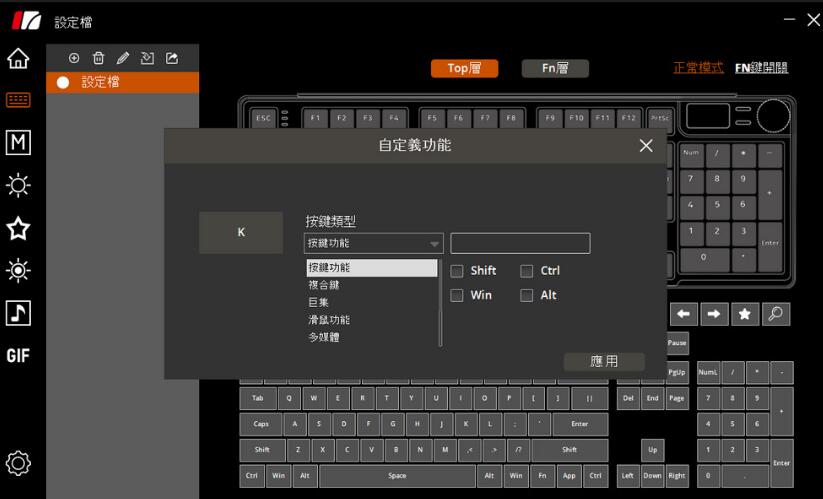Viewport: 823px width, 499px height.
Task: Click the magnifier search key icon
Action: tap(776, 314)
